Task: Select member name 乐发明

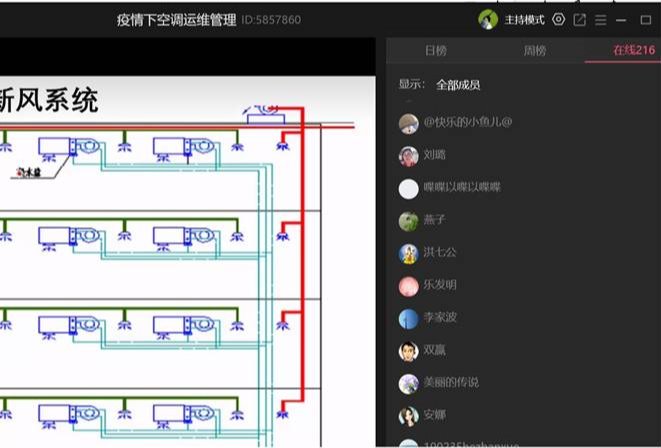Action: pyautogui.click(x=440, y=285)
